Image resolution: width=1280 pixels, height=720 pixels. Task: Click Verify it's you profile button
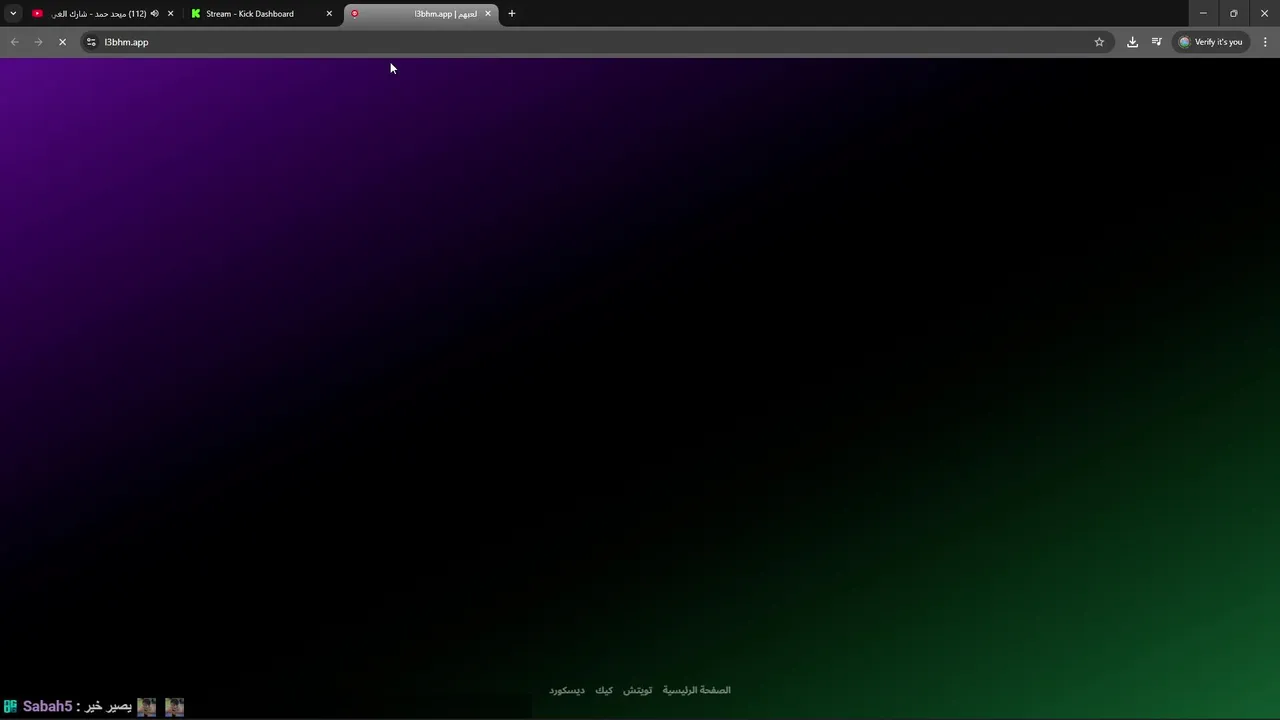click(x=1211, y=42)
